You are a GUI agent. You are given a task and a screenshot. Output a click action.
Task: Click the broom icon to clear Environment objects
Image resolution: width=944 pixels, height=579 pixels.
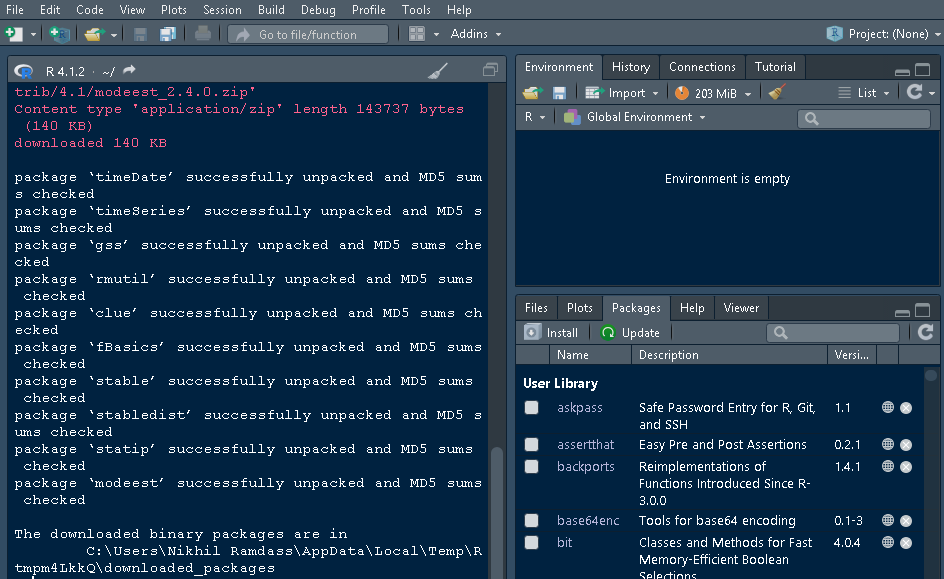point(775,91)
